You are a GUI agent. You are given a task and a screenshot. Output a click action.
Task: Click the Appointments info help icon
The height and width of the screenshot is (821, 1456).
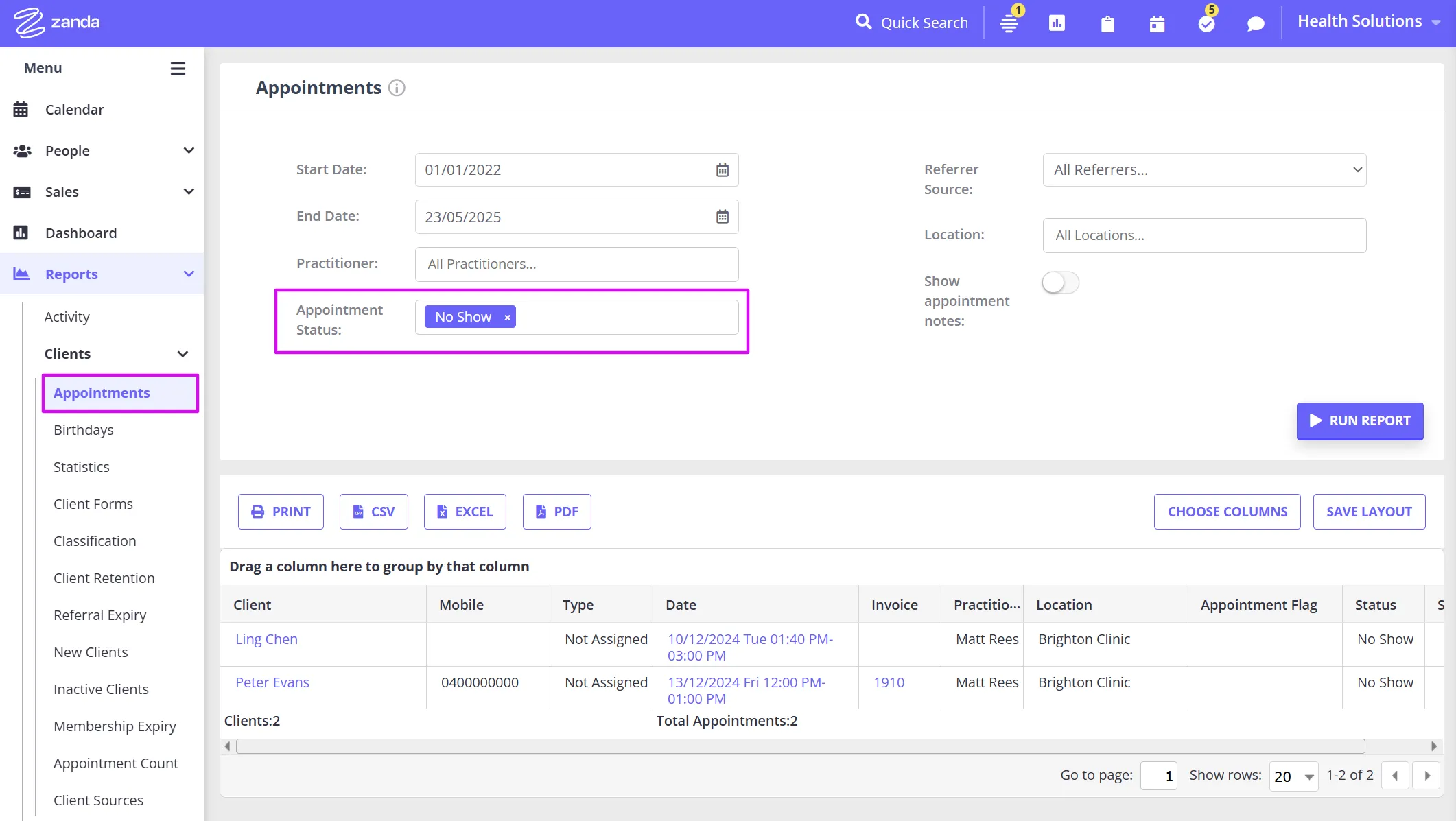click(397, 88)
